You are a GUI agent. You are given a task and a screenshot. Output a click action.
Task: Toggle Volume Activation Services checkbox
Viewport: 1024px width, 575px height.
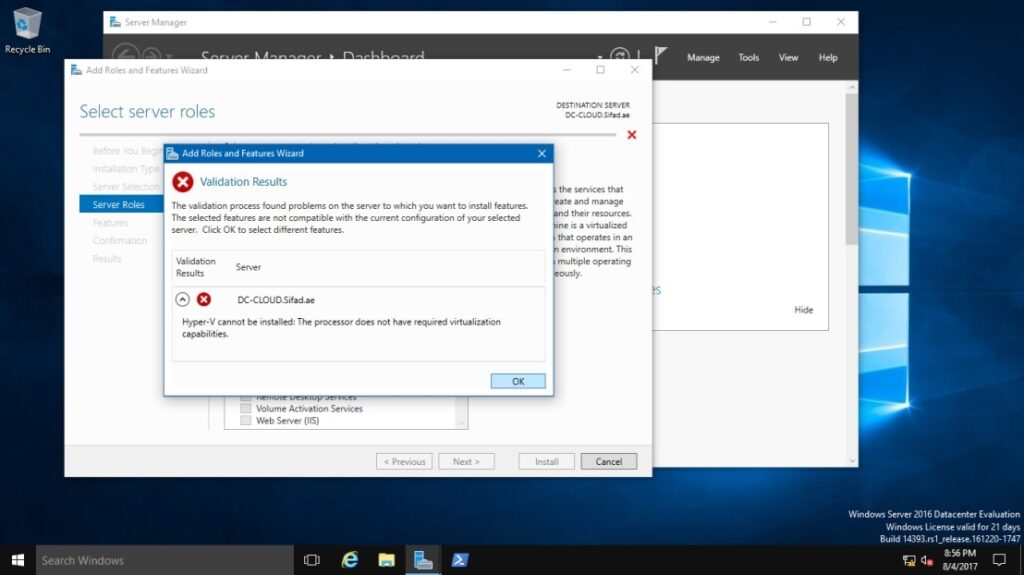(x=246, y=408)
